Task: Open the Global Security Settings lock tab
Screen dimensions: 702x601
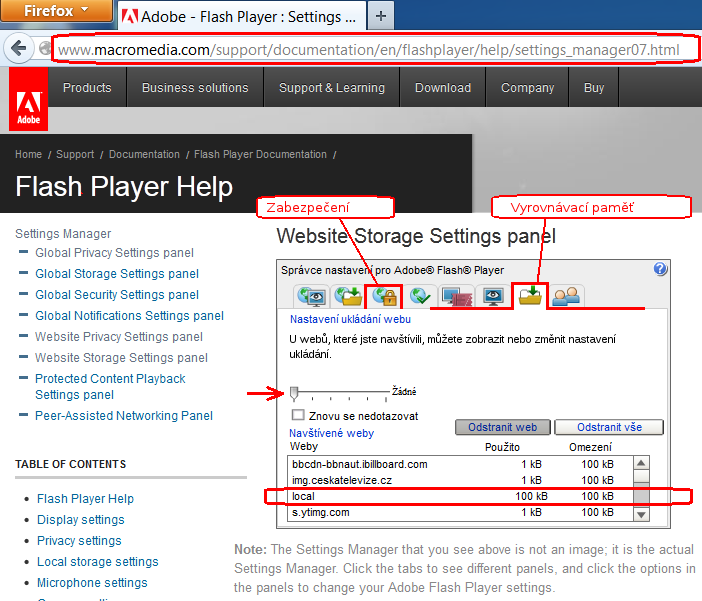Action: 384,296
